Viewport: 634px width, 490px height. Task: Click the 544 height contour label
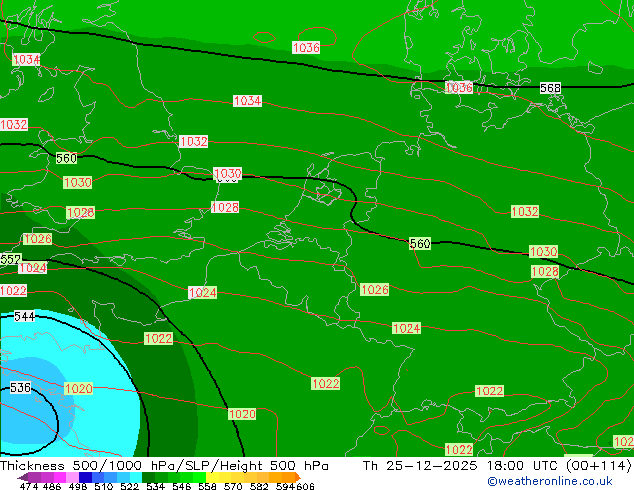(x=24, y=316)
